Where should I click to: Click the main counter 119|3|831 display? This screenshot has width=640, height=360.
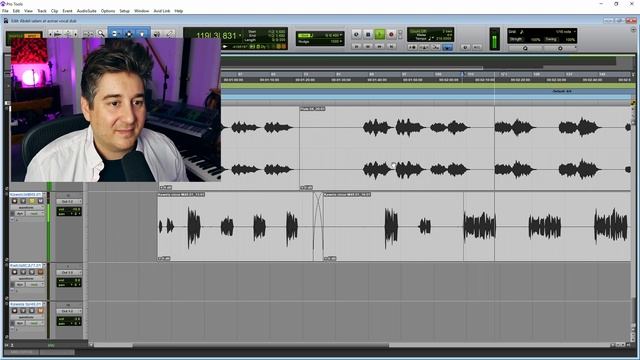(x=216, y=36)
